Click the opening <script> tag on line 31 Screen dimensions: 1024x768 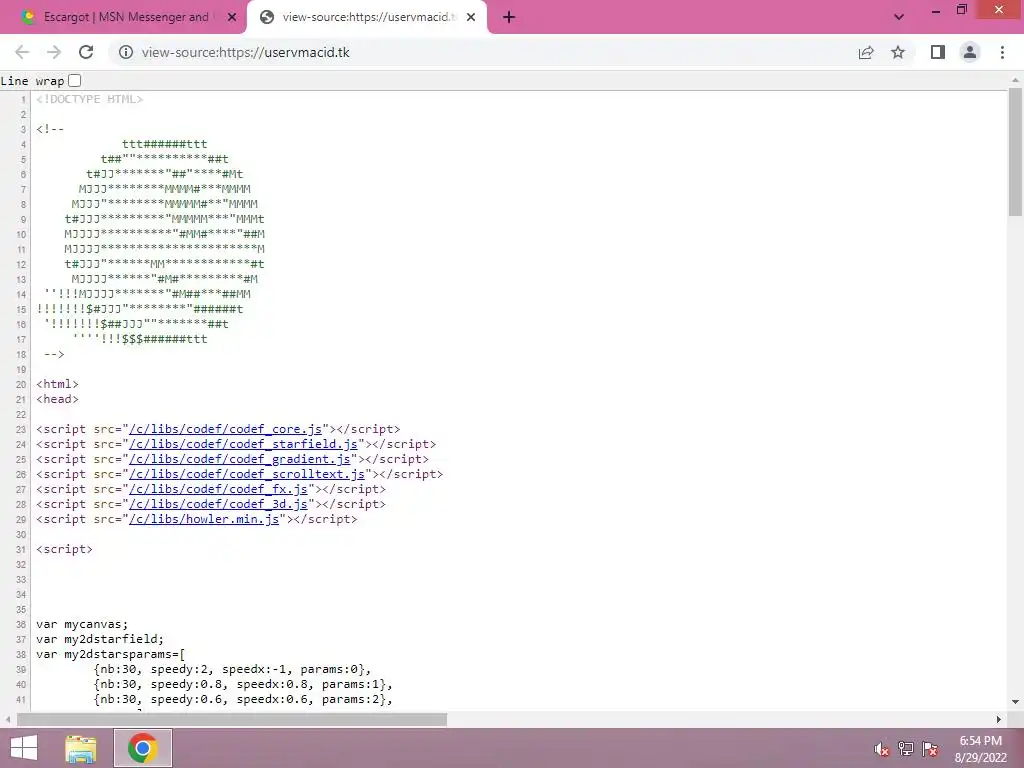tap(65, 549)
